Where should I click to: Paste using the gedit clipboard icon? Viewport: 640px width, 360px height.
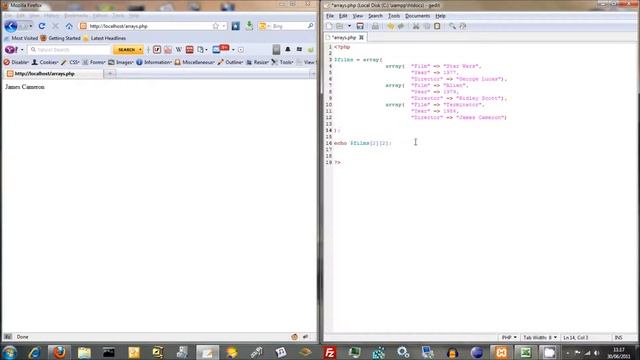pyautogui.click(x=437, y=26)
